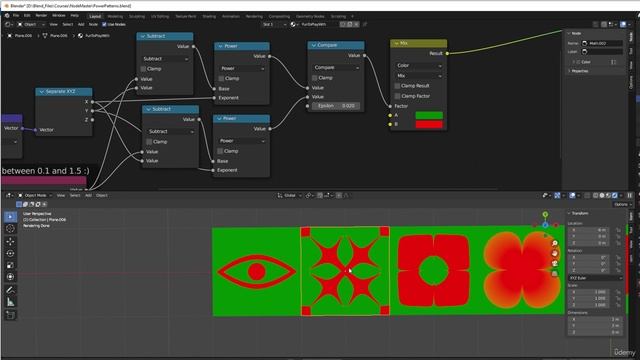This screenshot has height=360, width=640.
Task: Click the material sphere icon beside FunToPlayWith
Action: [293, 24]
